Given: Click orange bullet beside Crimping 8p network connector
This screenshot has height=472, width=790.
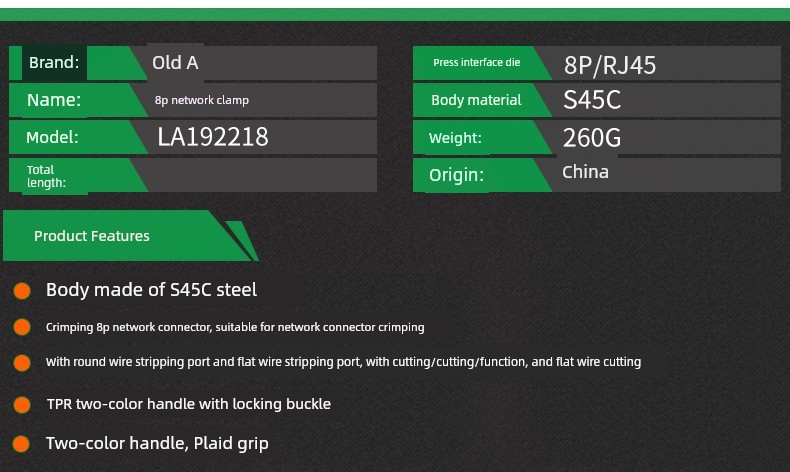Looking at the screenshot, I should point(22,327).
